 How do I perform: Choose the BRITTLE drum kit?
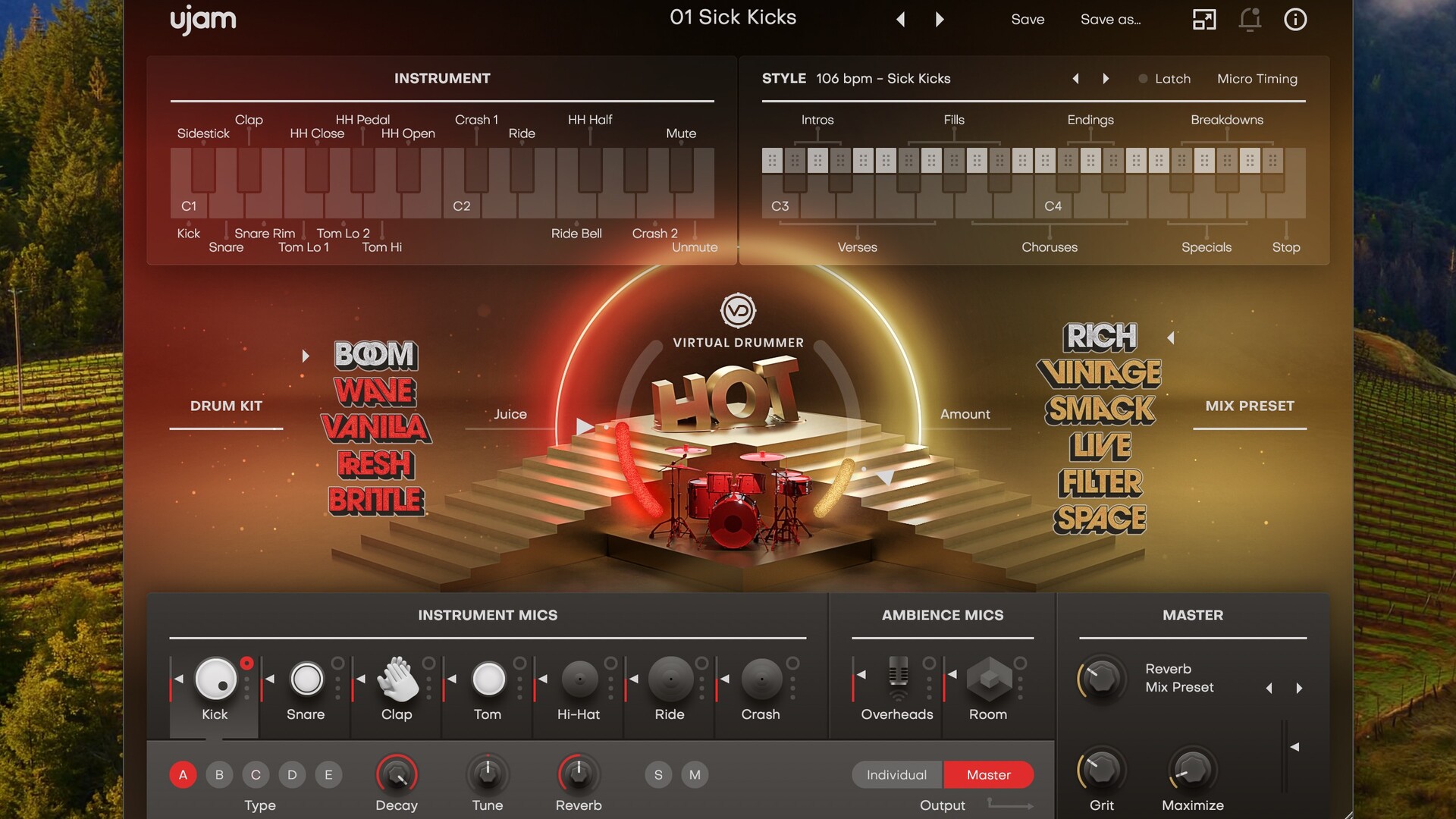pyautogui.click(x=376, y=500)
